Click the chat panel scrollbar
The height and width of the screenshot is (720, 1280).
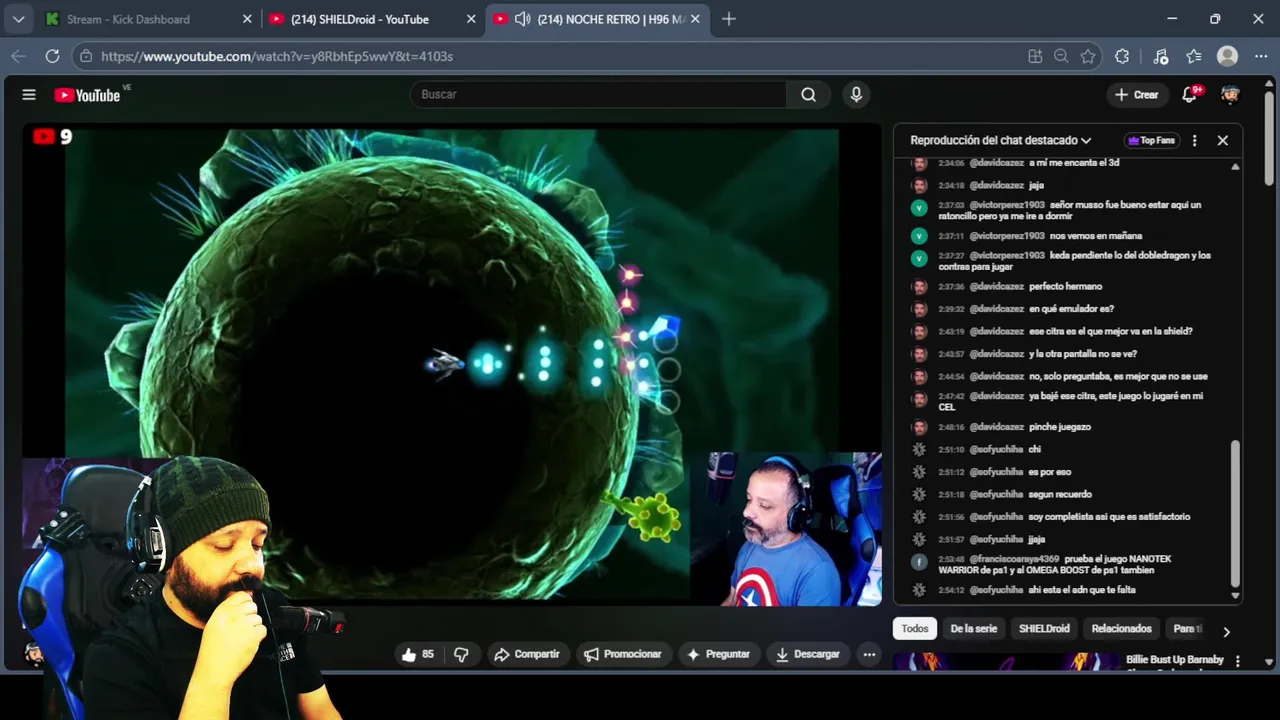pos(1235,515)
